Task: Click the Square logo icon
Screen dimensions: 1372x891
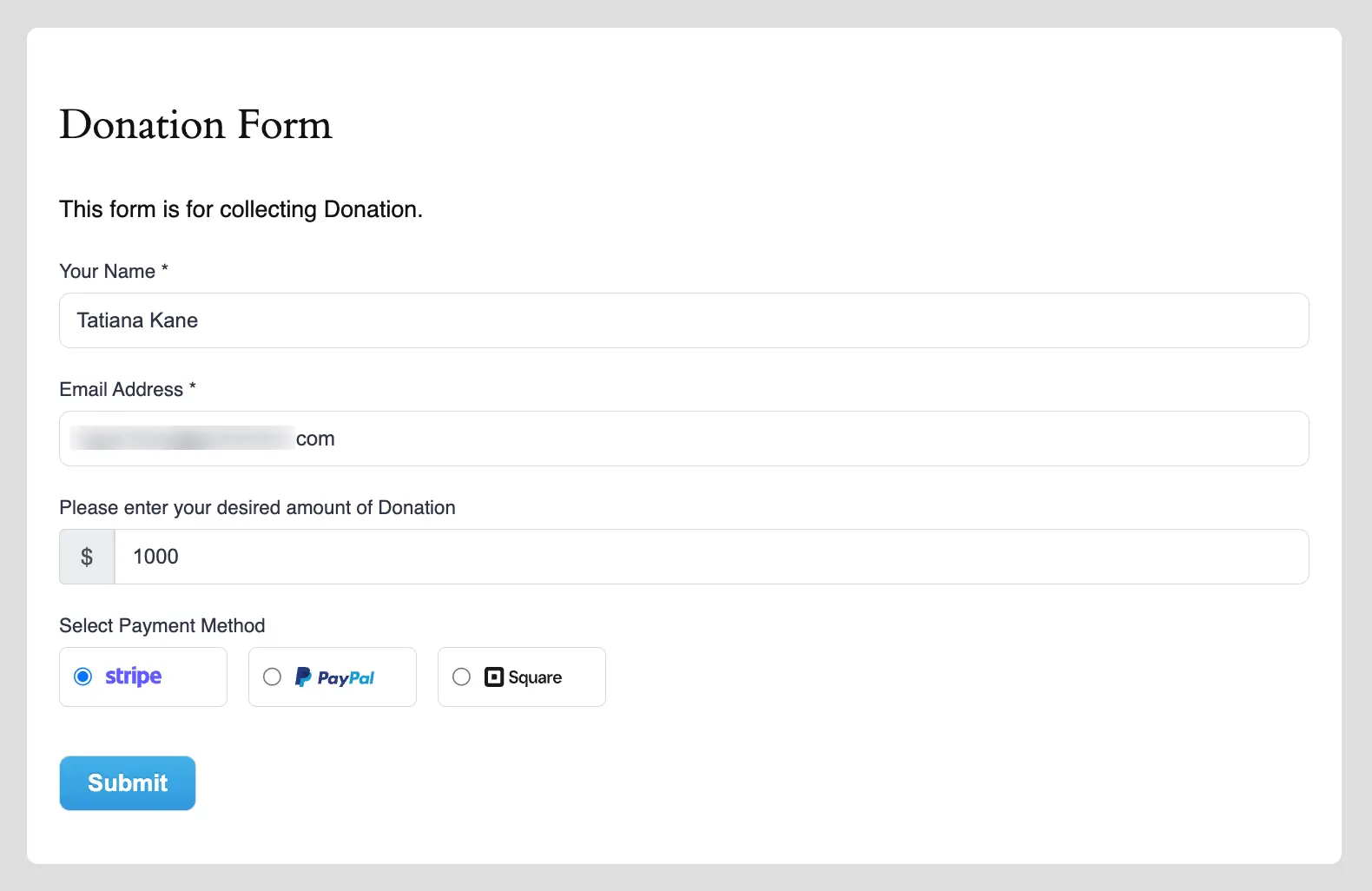Action: click(x=495, y=676)
